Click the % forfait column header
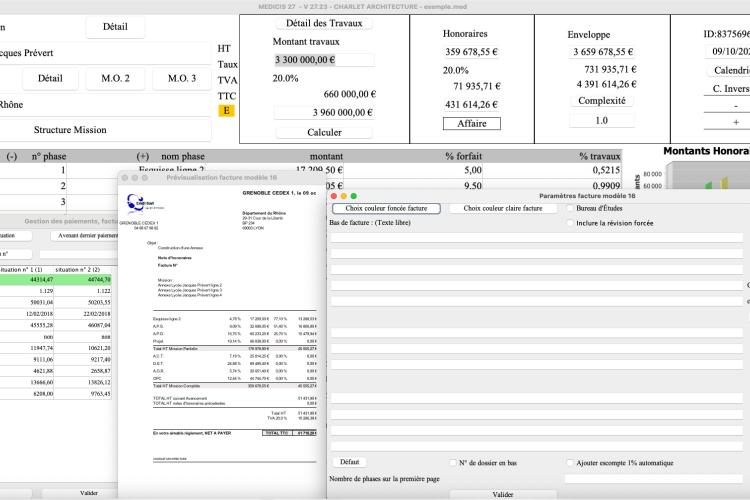750x500 pixels. click(x=463, y=156)
